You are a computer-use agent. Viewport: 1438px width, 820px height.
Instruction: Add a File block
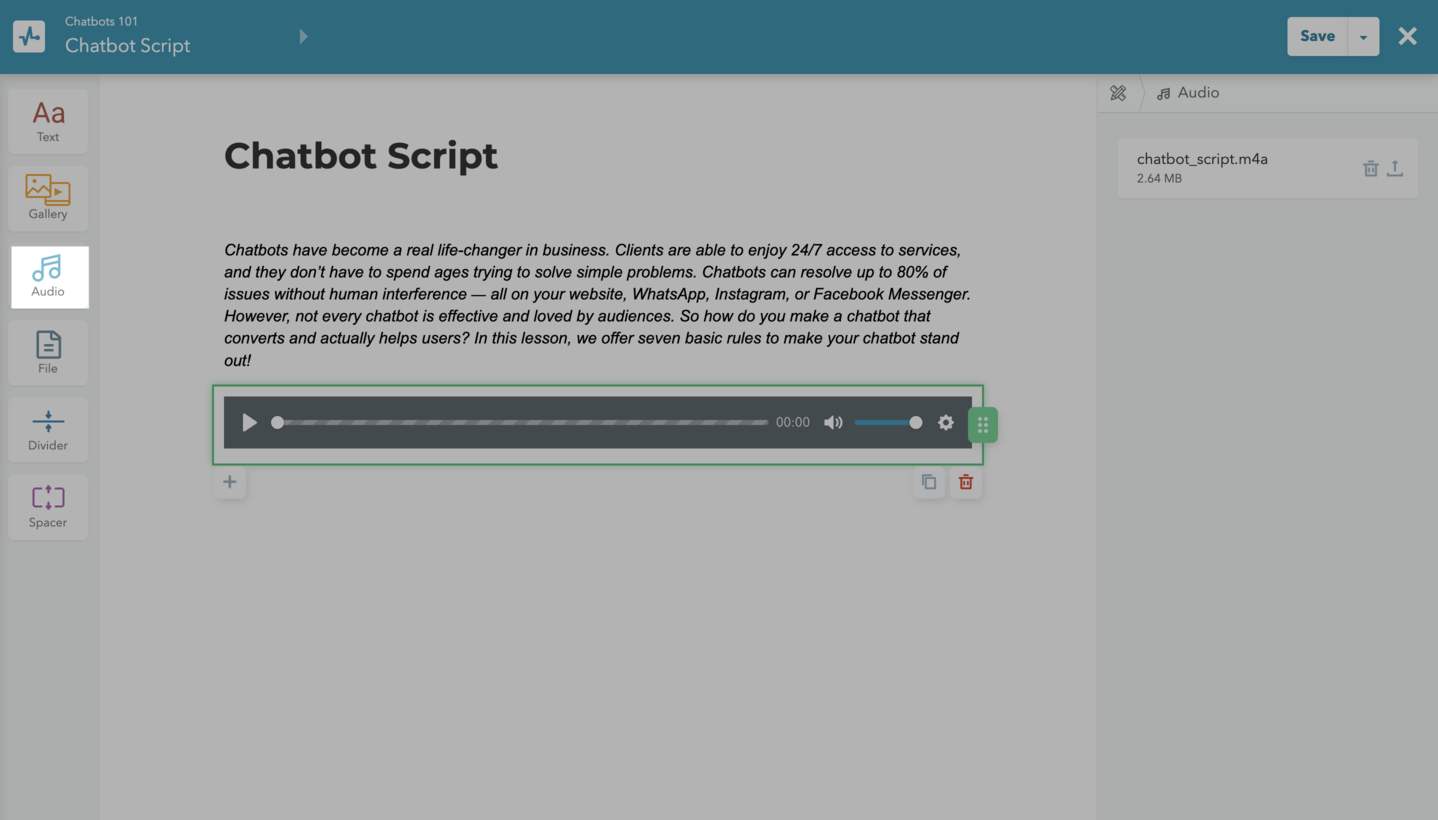48,353
